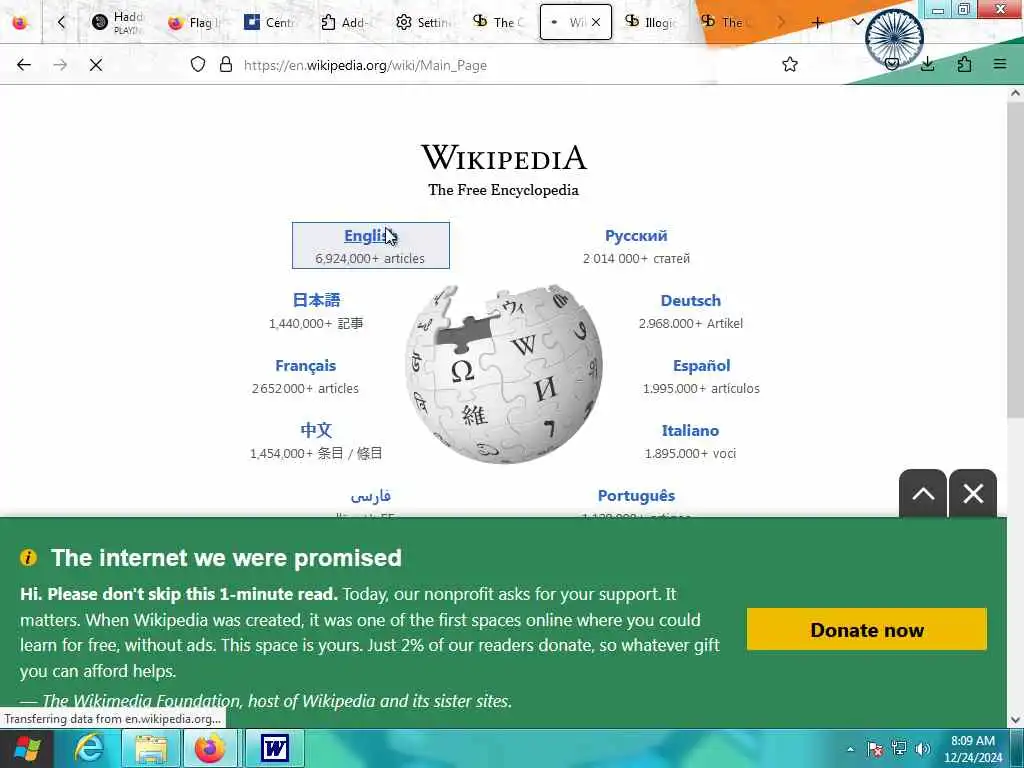Open 日本語 Wikipedia link
This screenshot has height=768, width=1024.
pos(316,300)
